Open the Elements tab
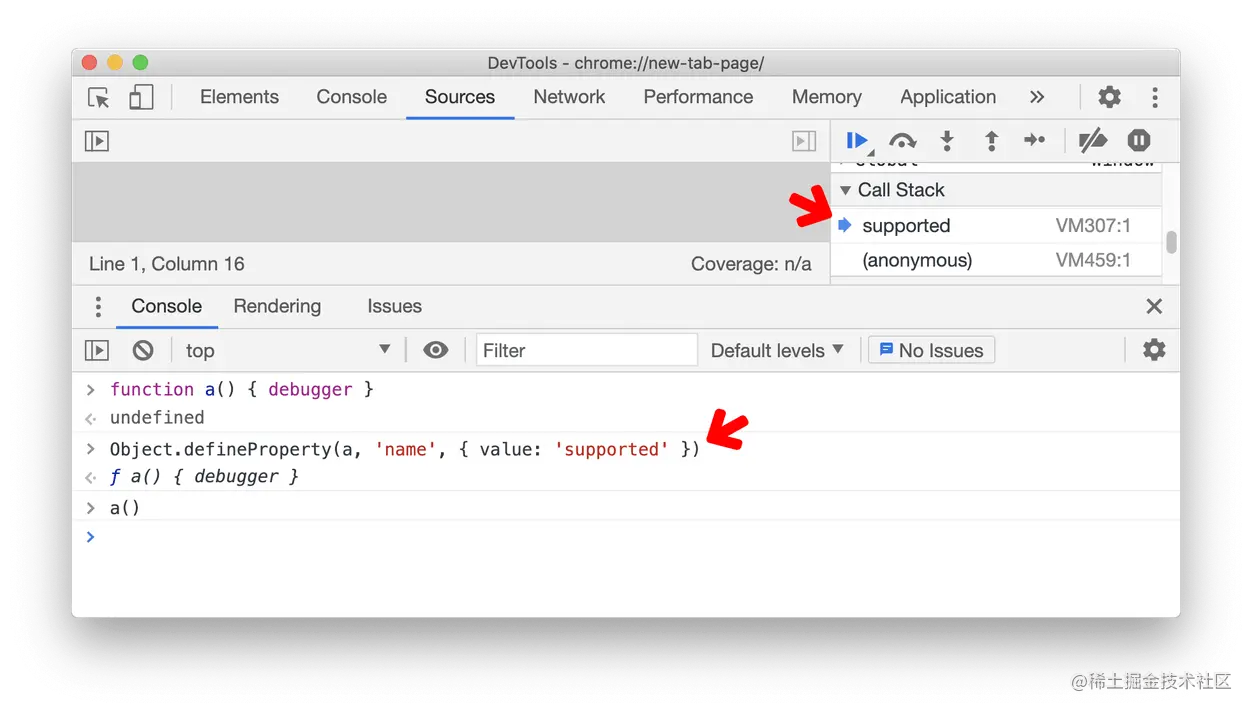 [x=239, y=97]
